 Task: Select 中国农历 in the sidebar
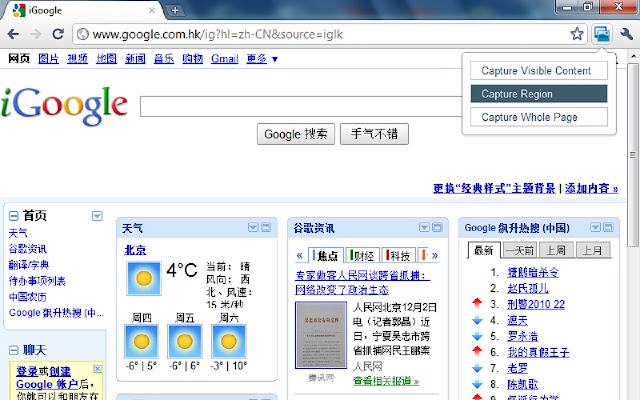coord(28,297)
